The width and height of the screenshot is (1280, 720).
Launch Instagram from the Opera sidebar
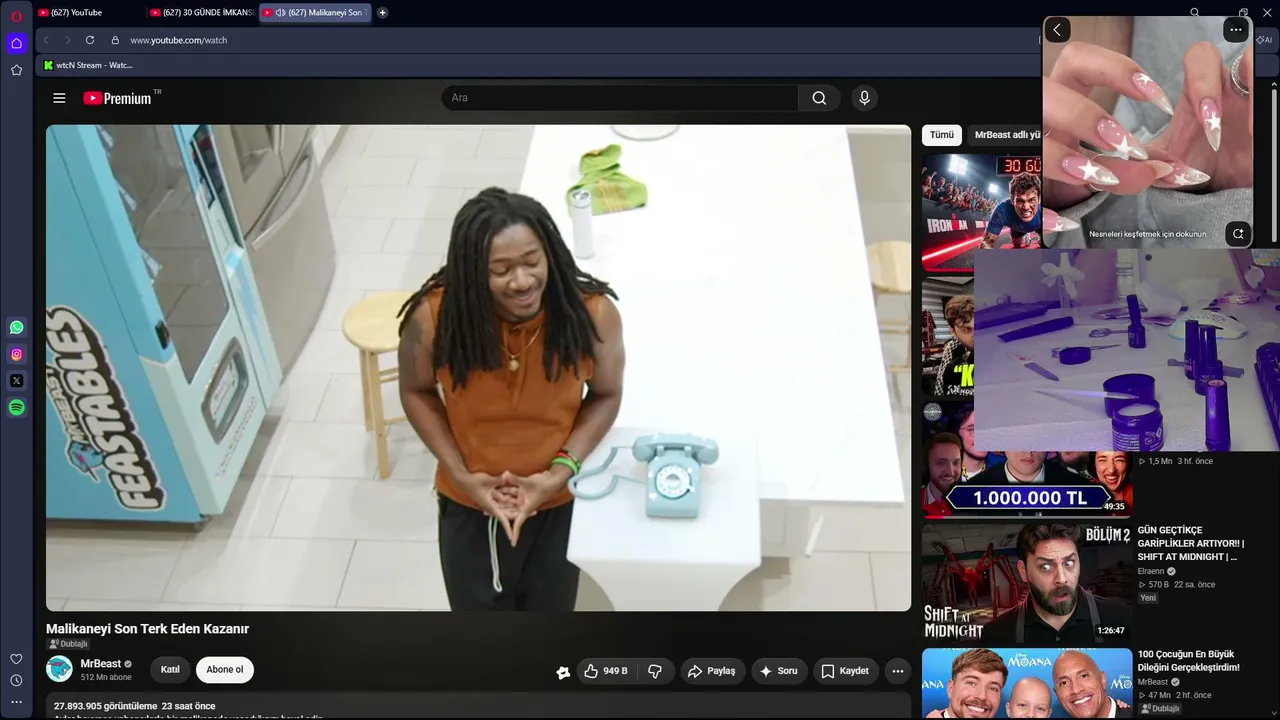click(16, 354)
